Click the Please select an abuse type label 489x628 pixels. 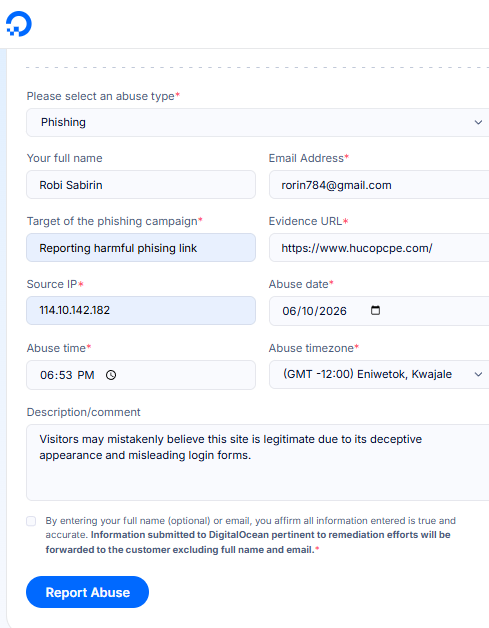[x=101, y=96]
